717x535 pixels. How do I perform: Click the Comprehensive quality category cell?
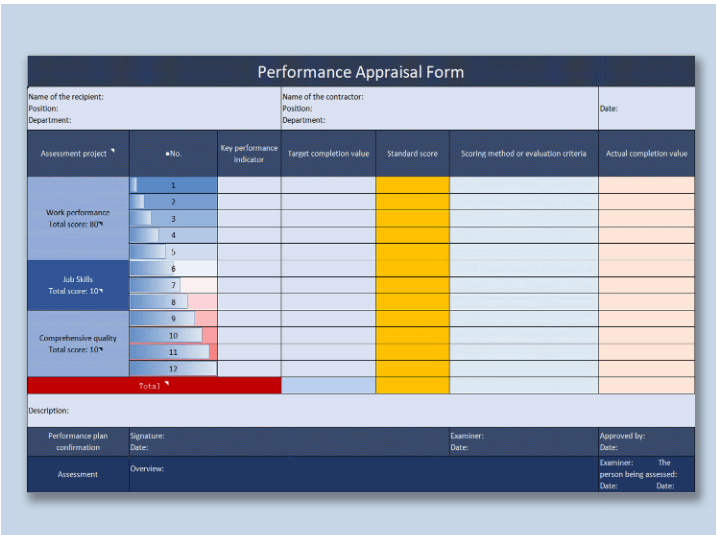pyautogui.click(x=78, y=343)
